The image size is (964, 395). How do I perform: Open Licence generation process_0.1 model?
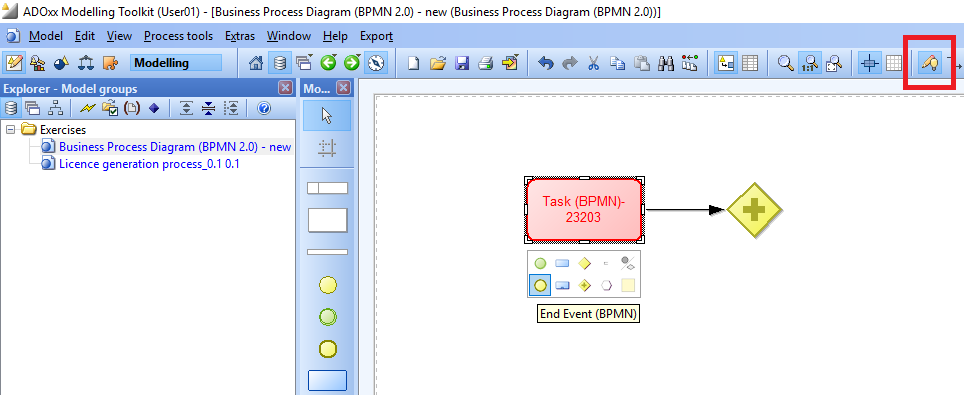149,164
